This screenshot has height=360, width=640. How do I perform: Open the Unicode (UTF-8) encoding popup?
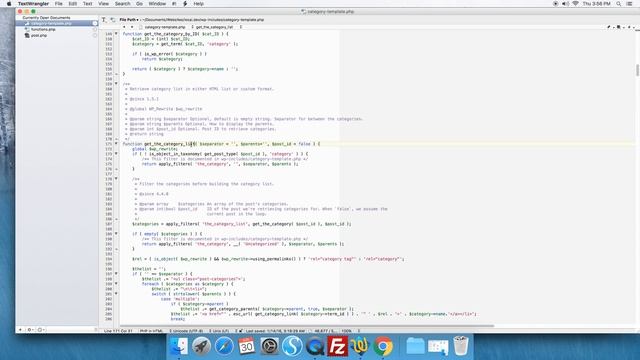click(186, 331)
